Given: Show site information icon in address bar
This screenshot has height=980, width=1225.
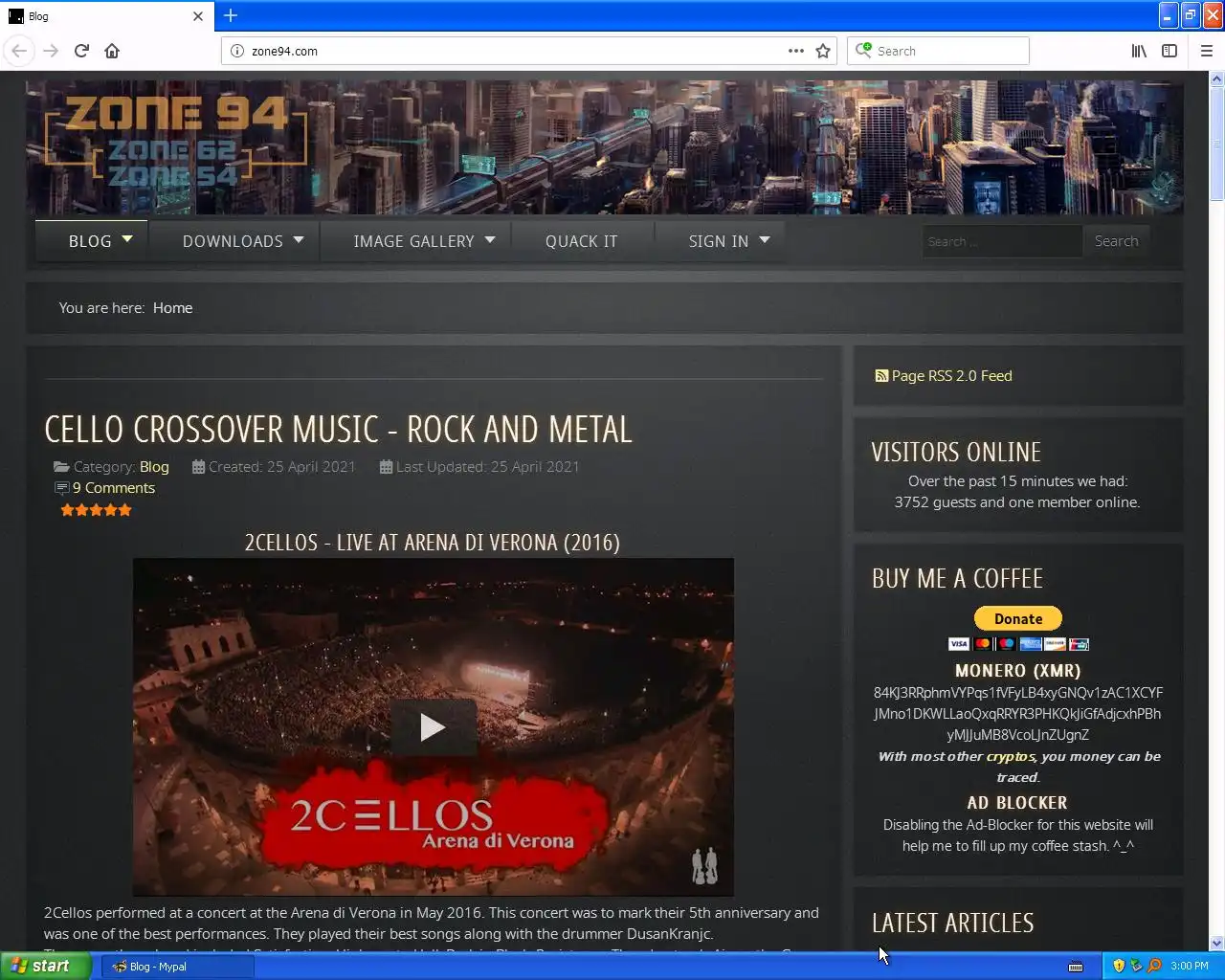Looking at the screenshot, I should click(x=237, y=51).
